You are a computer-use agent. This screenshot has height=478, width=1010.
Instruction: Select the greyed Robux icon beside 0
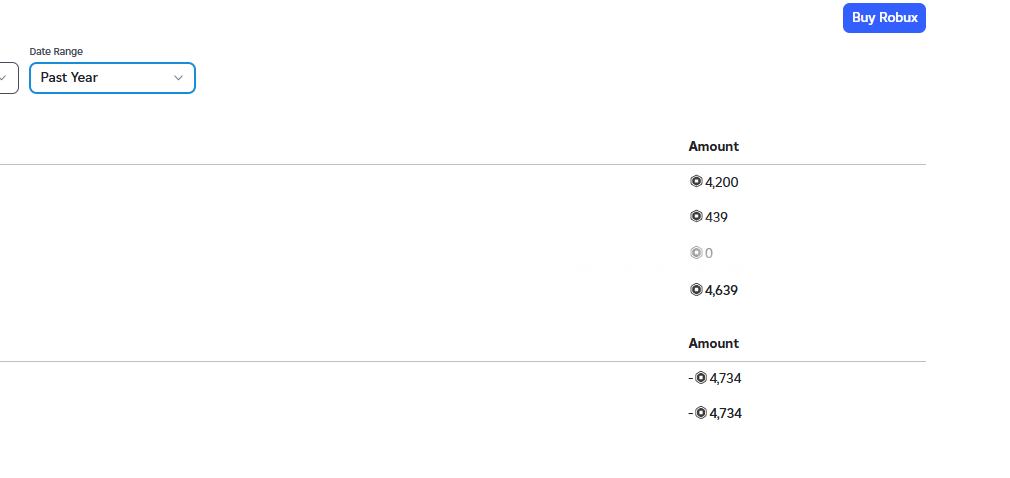(x=696, y=253)
